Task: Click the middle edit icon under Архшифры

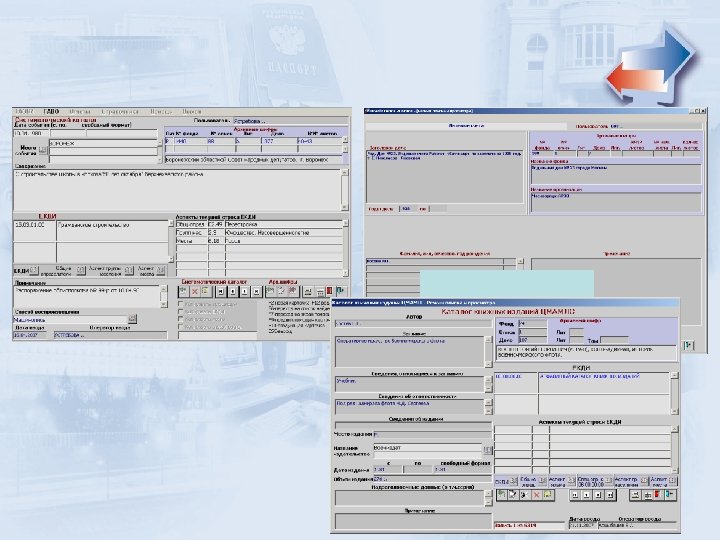Action: click(281, 291)
